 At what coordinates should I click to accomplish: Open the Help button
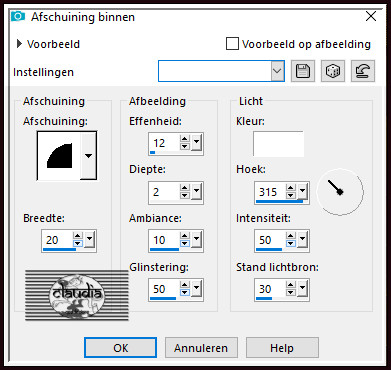point(282,348)
